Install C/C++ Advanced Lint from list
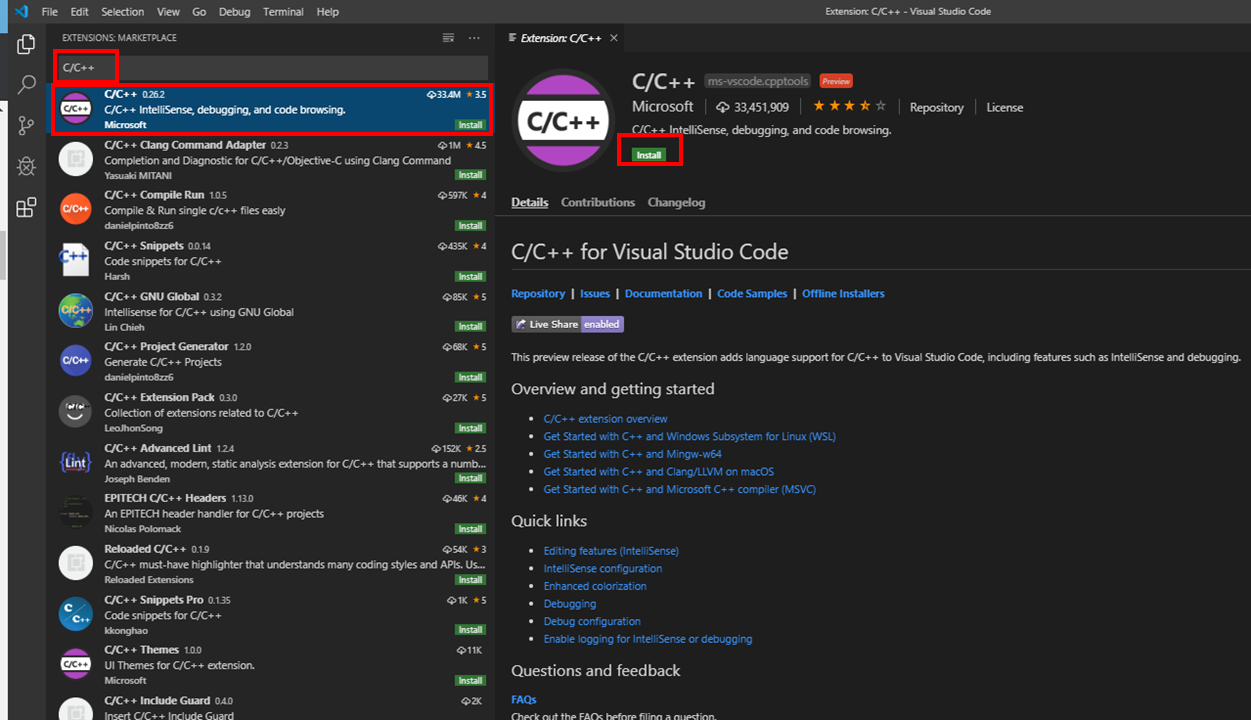This screenshot has height=720, width=1251. [x=470, y=478]
